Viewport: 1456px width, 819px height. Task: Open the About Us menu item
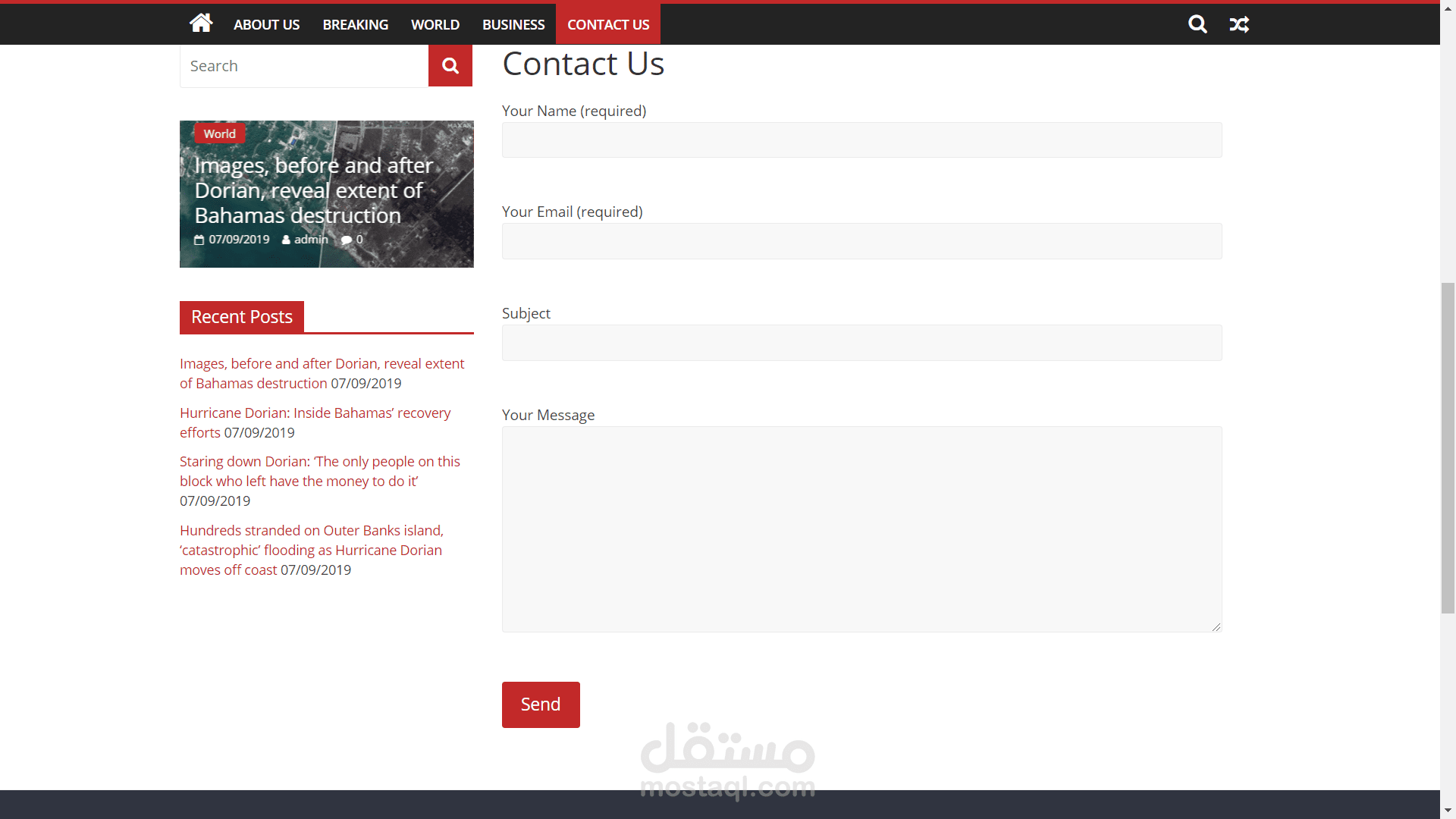[x=266, y=24]
